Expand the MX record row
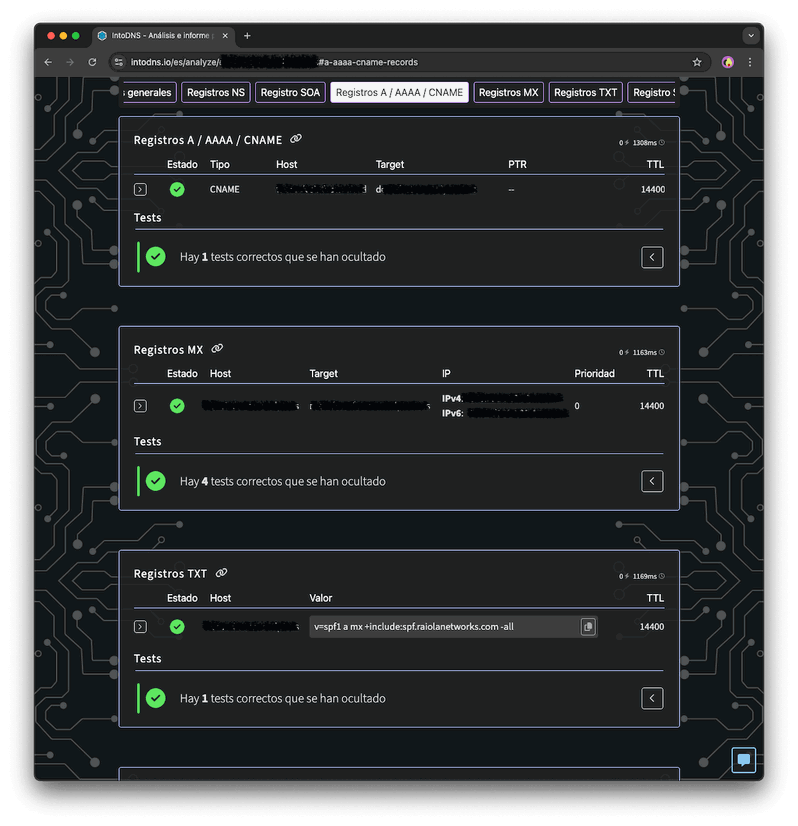This screenshot has width=798, height=826. (x=140, y=406)
